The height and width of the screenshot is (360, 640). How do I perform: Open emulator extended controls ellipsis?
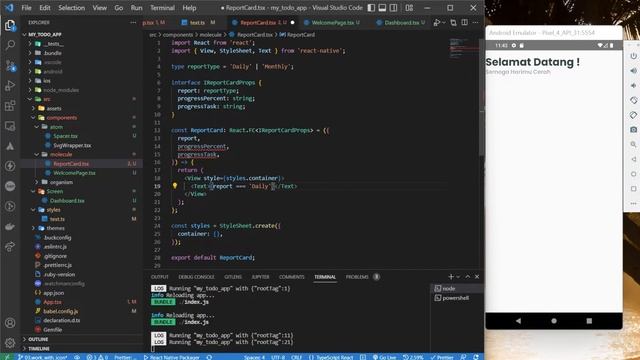click(x=633, y=203)
